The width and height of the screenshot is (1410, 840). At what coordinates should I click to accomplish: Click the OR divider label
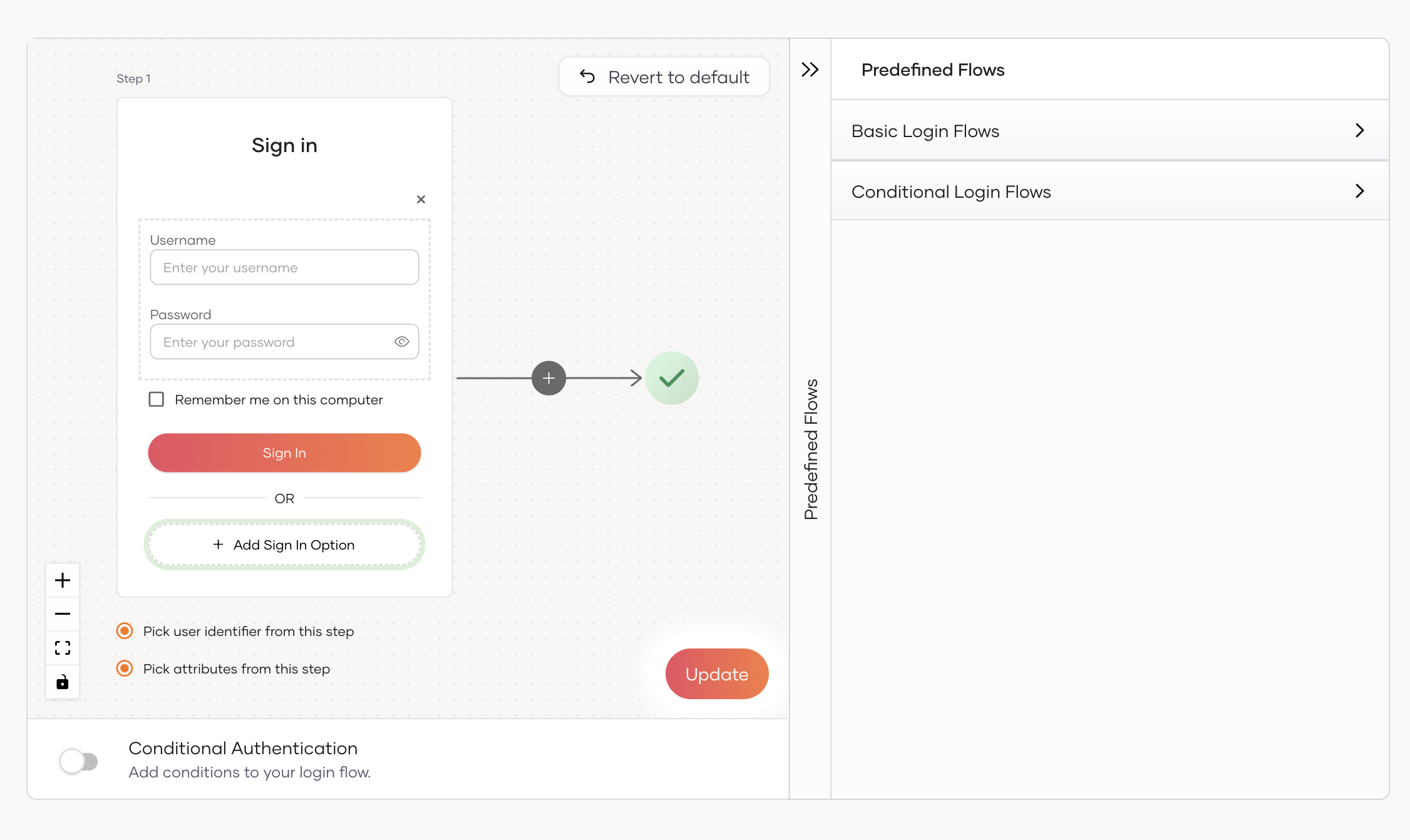284,498
